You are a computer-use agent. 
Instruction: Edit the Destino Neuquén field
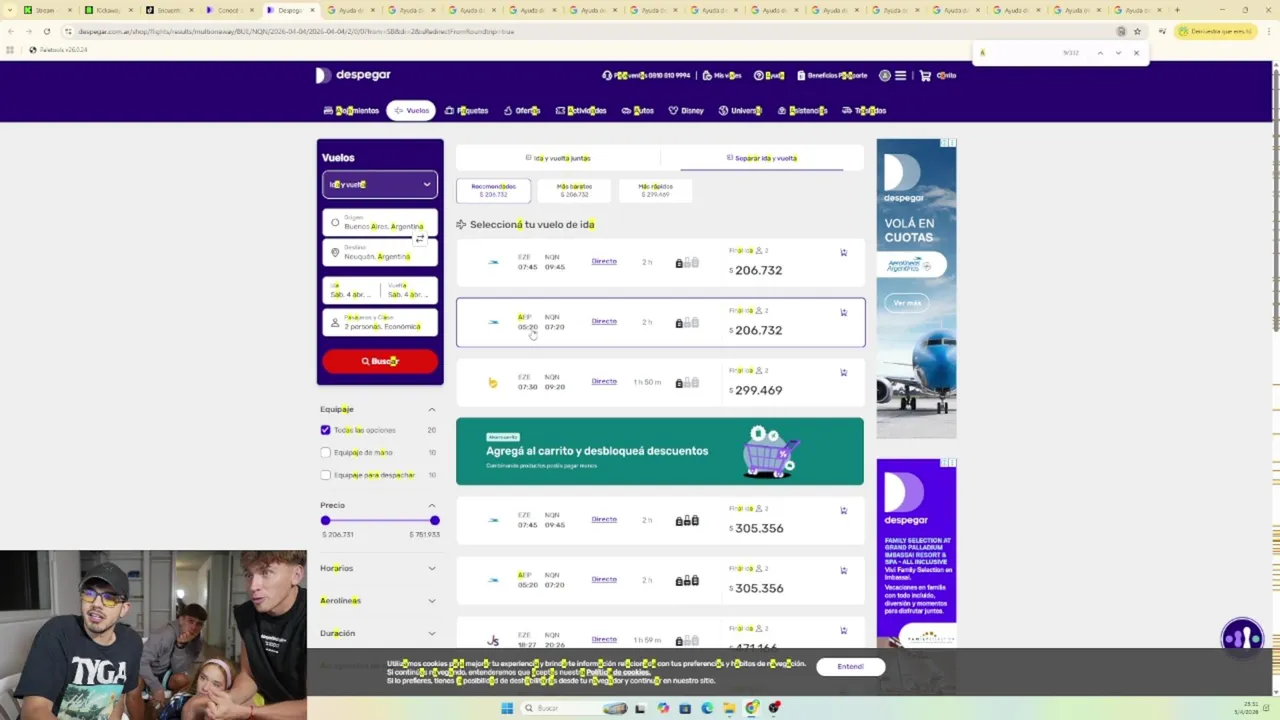click(x=380, y=253)
